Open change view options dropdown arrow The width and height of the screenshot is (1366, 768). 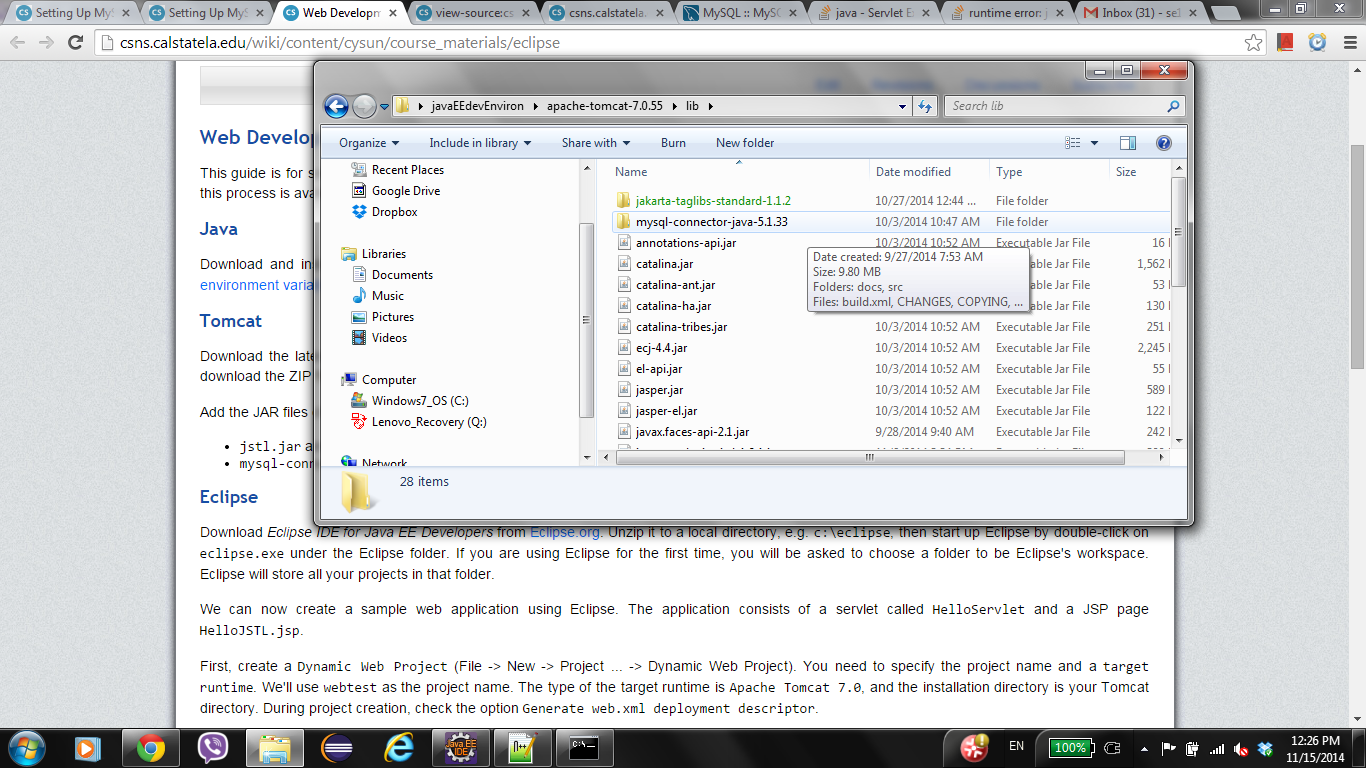[x=1094, y=143]
